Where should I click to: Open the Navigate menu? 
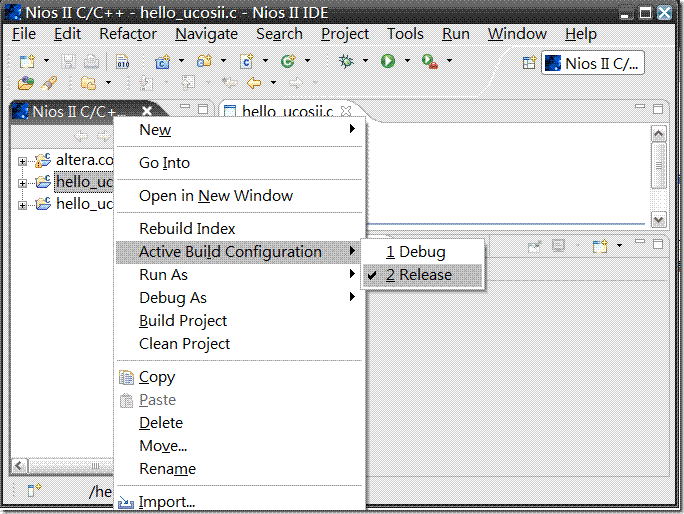[x=206, y=34]
